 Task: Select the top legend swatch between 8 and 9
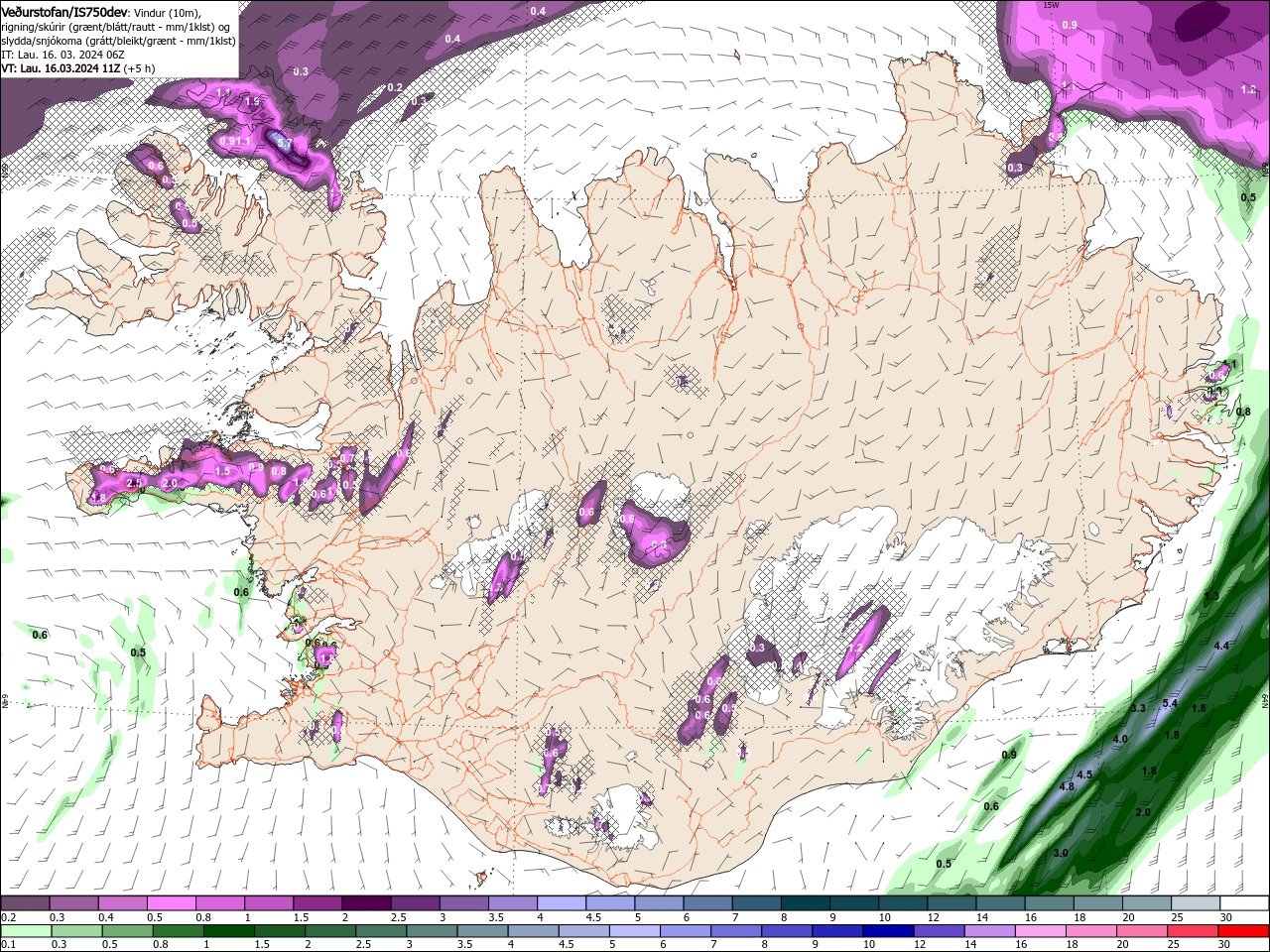pos(806,903)
